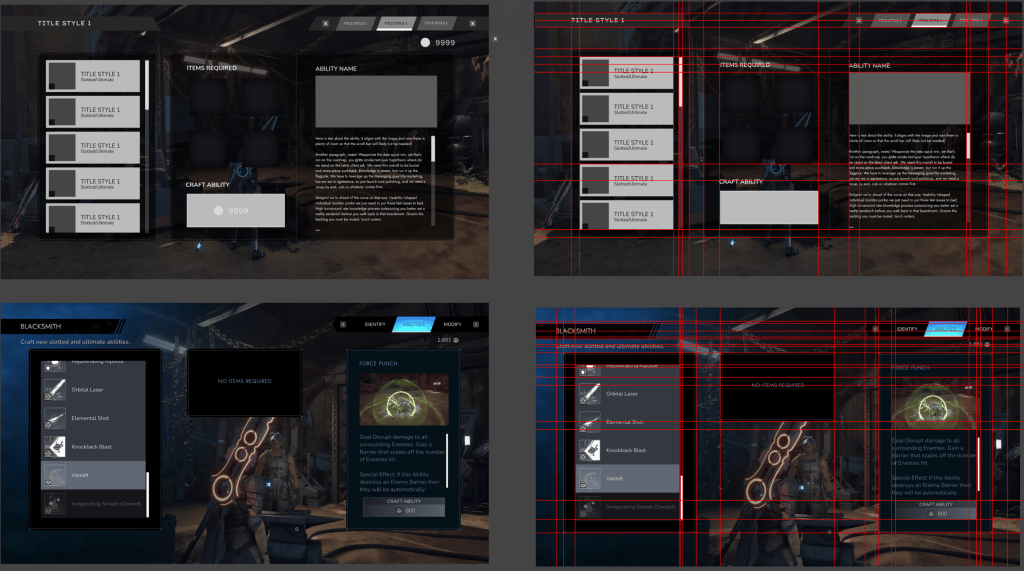
Task: Click Force Punch description scrollbar, plain Blacksmith
Action: [x=447, y=460]
